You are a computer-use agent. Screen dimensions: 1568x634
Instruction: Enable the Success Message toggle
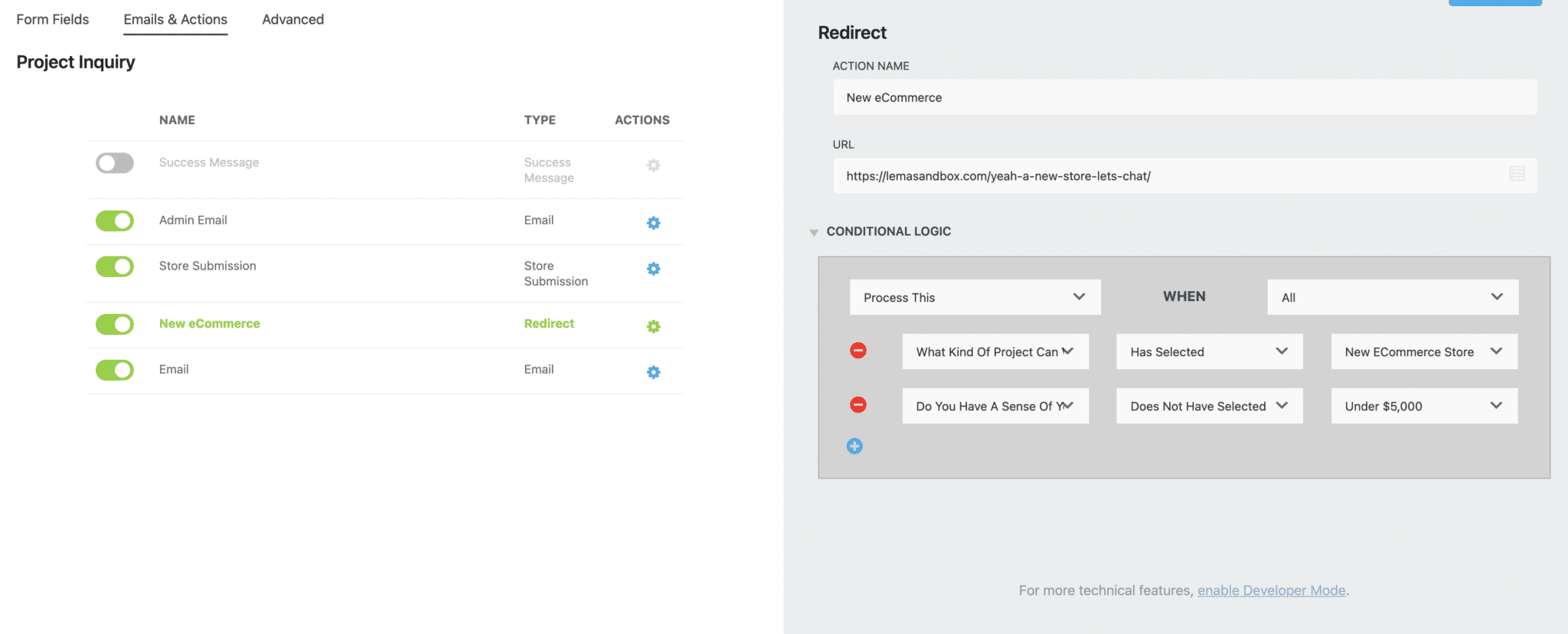pyautogui.click(x=115, y=163)
